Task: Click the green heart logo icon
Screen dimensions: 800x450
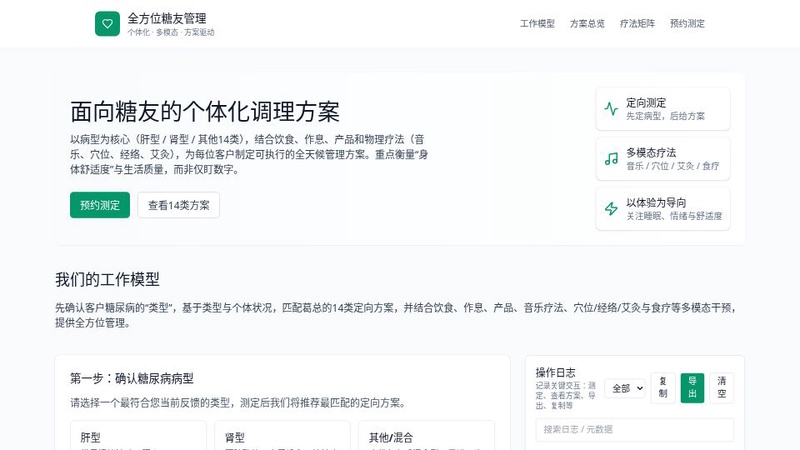Action: point(107,23)
